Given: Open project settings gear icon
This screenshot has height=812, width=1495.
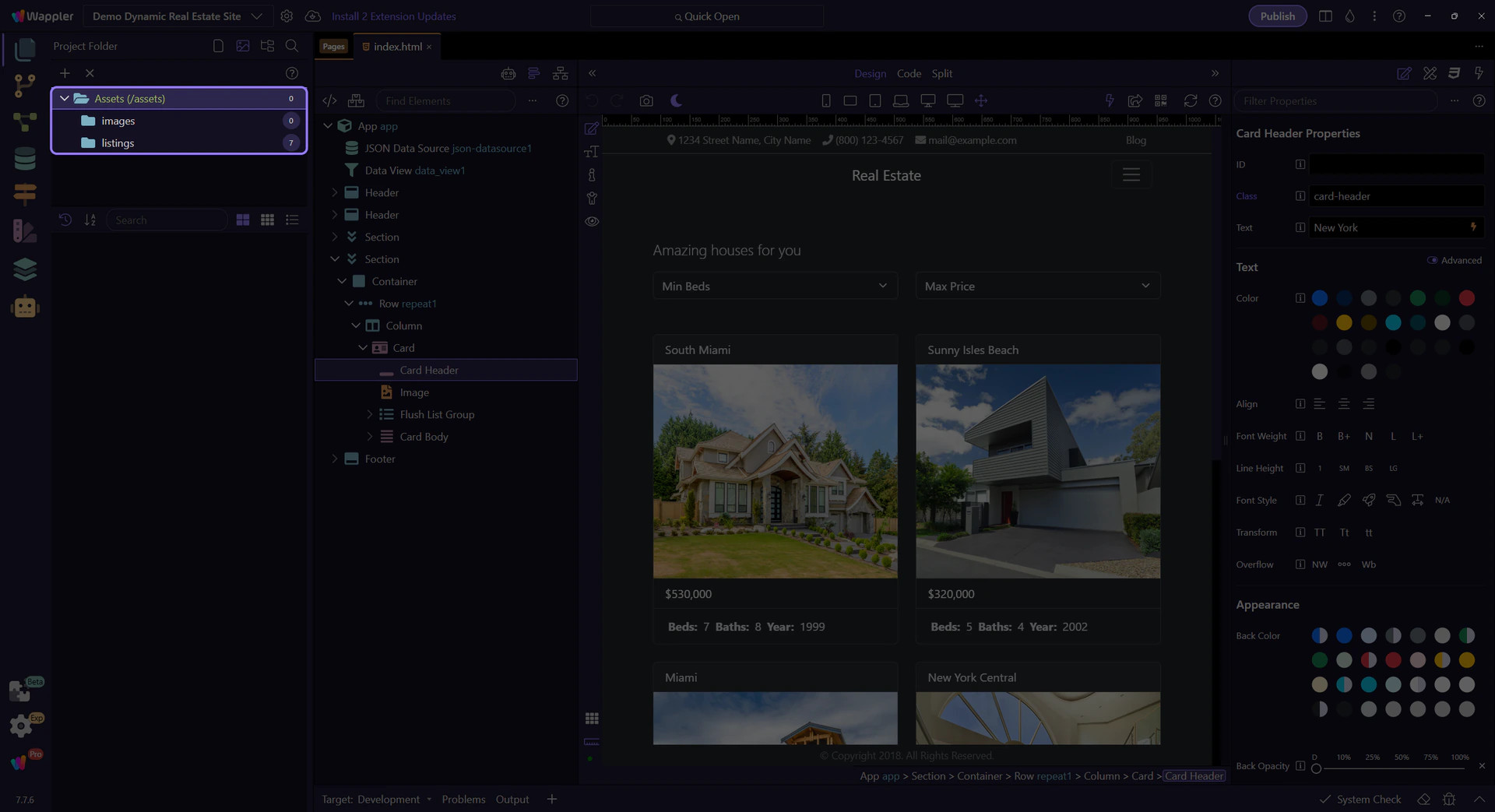Looking at the screenshot, I should tap(287, 16).
